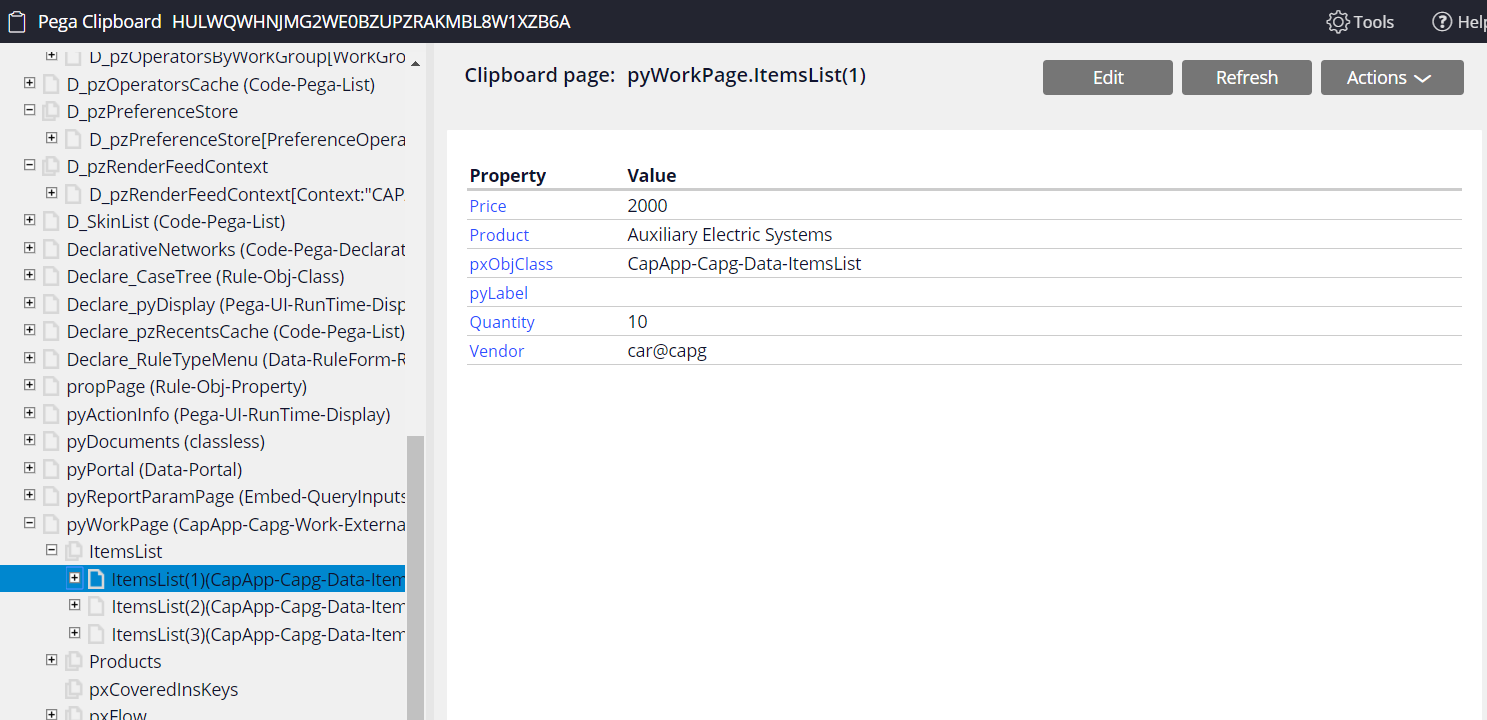Open the Actions dropdown
This screenshot has width=1487, height=720.
[x=1391, y=77]
